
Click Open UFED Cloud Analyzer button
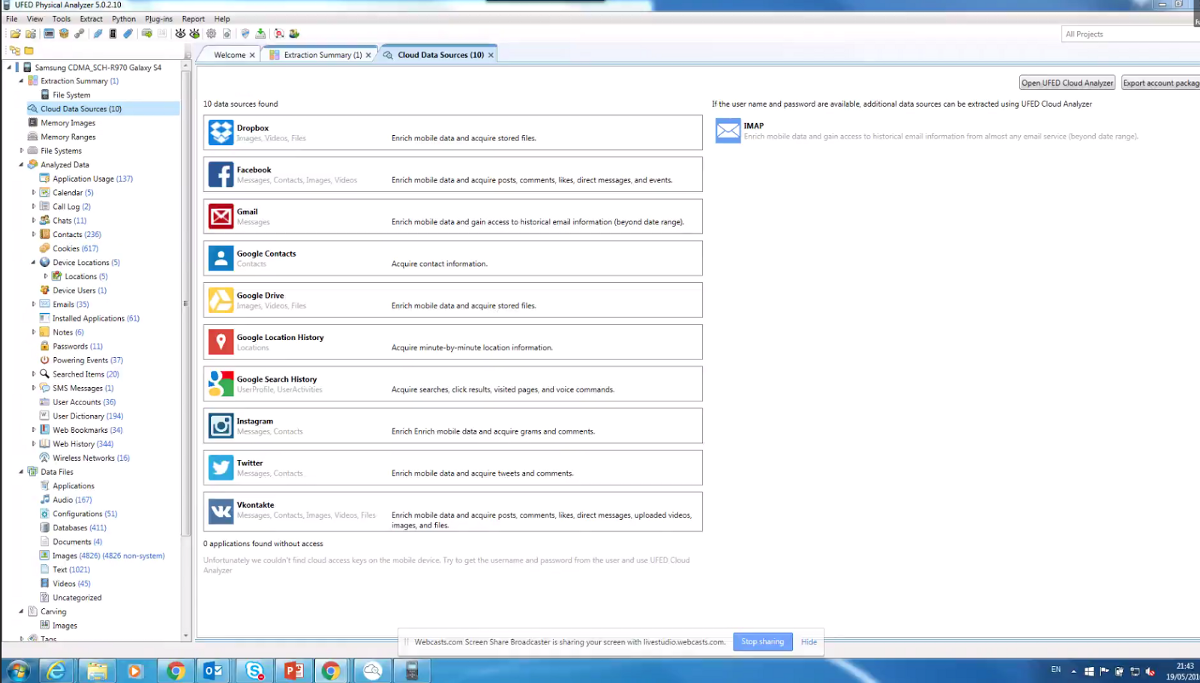pyautogui.click(x=1066, y=83)
